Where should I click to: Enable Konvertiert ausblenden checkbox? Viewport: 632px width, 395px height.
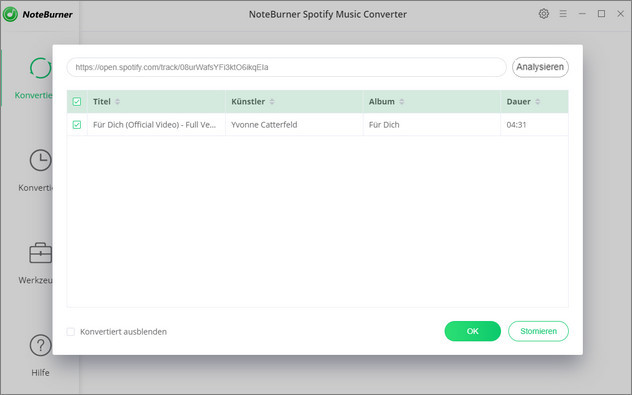click(x=71, y=332)
